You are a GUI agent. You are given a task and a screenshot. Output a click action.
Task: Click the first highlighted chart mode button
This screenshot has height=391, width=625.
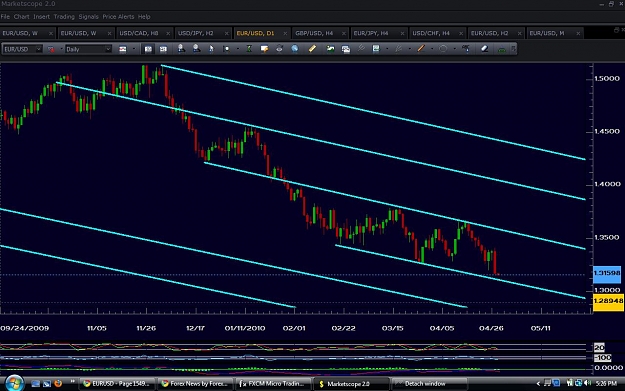148,49
